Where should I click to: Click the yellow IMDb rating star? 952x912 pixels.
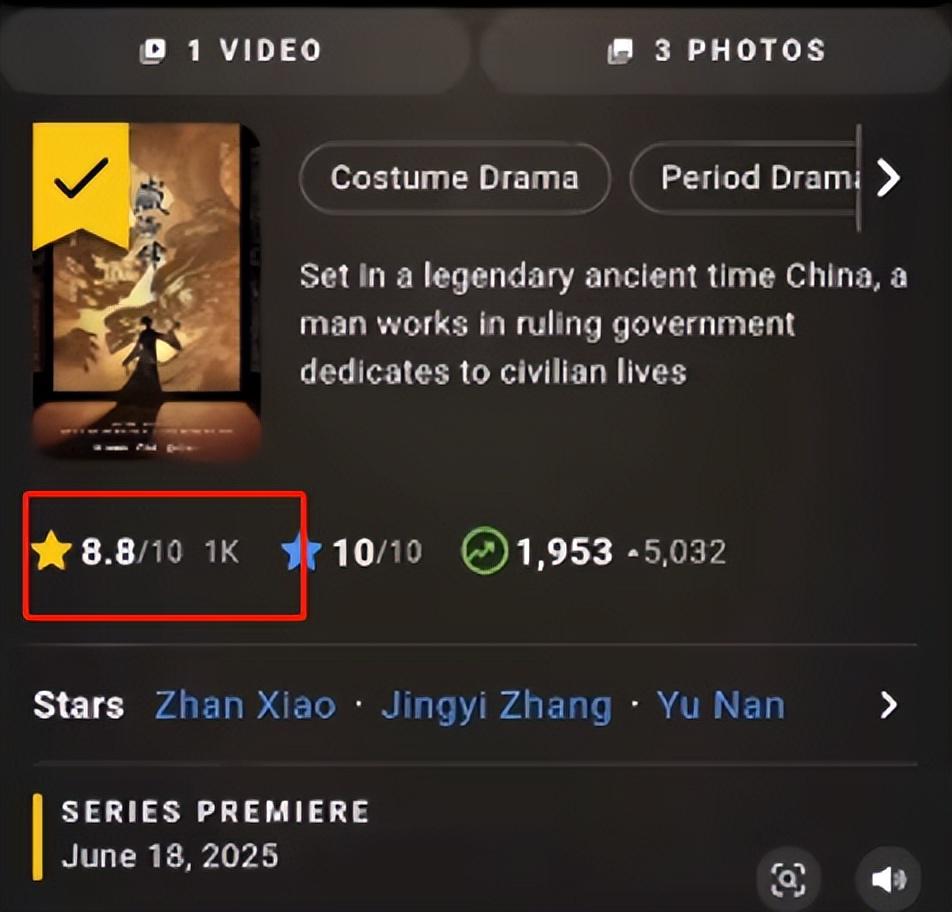click(x=51, y=550)
